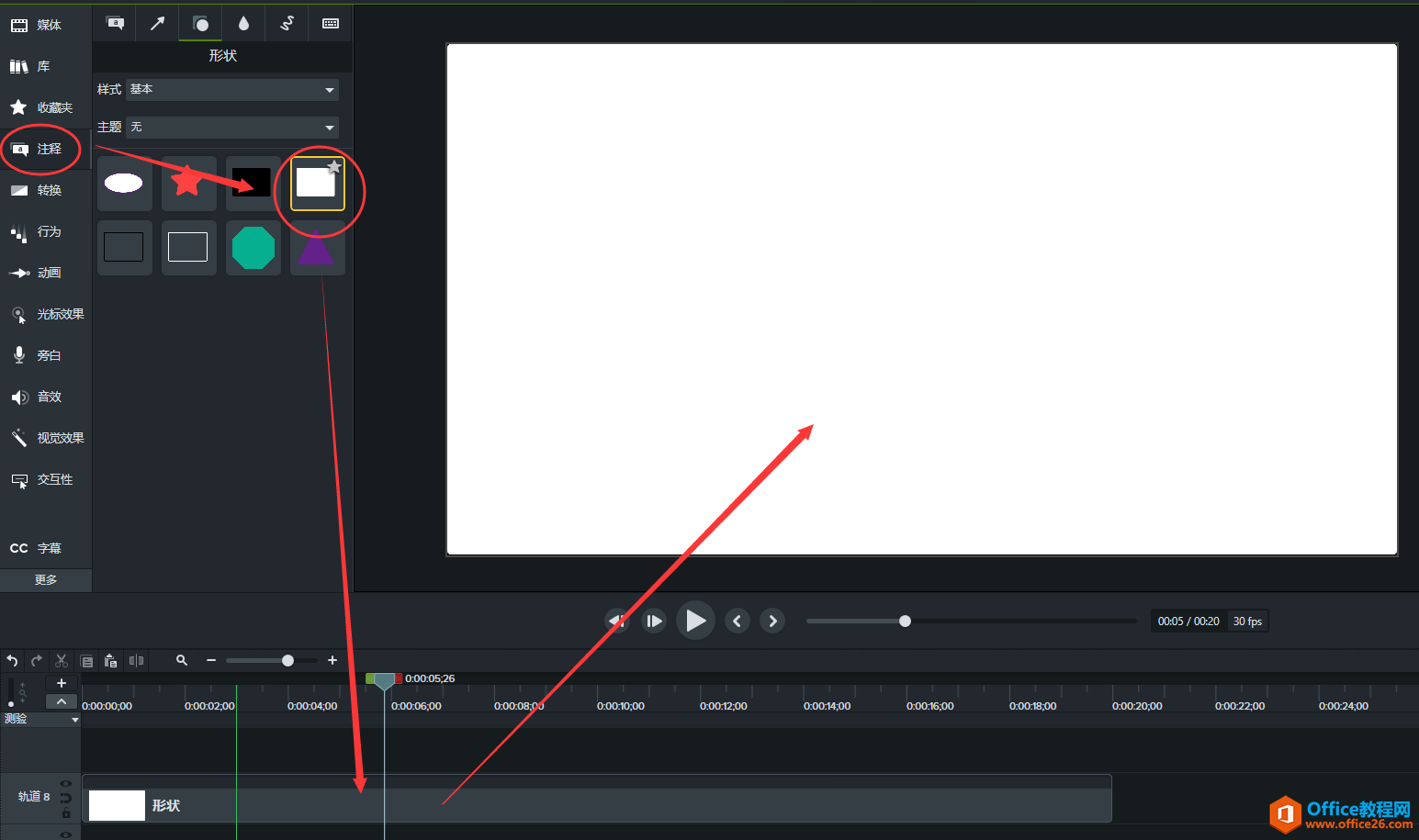Viewport: 1419px width, 840px height.
Task: Jump to previous marker with left chevron
Action: coord(737,622)
